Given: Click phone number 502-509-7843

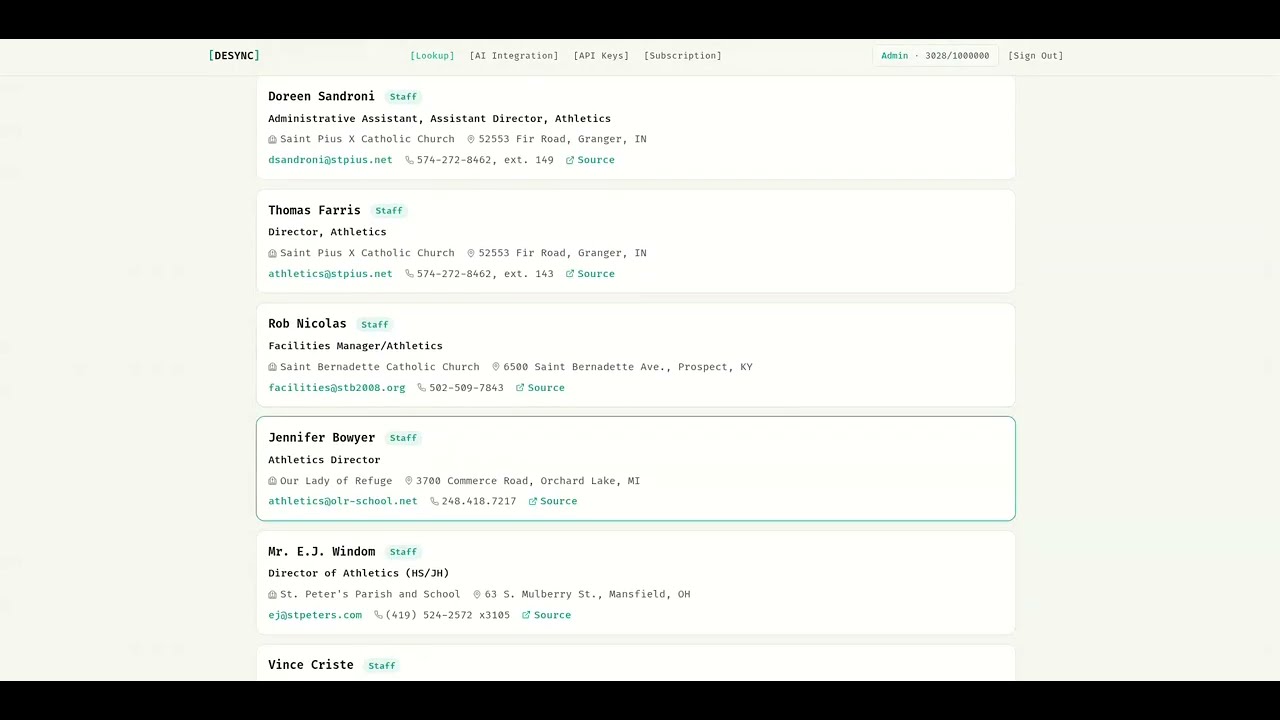Looking at the screenshot, I should (467, 388).
